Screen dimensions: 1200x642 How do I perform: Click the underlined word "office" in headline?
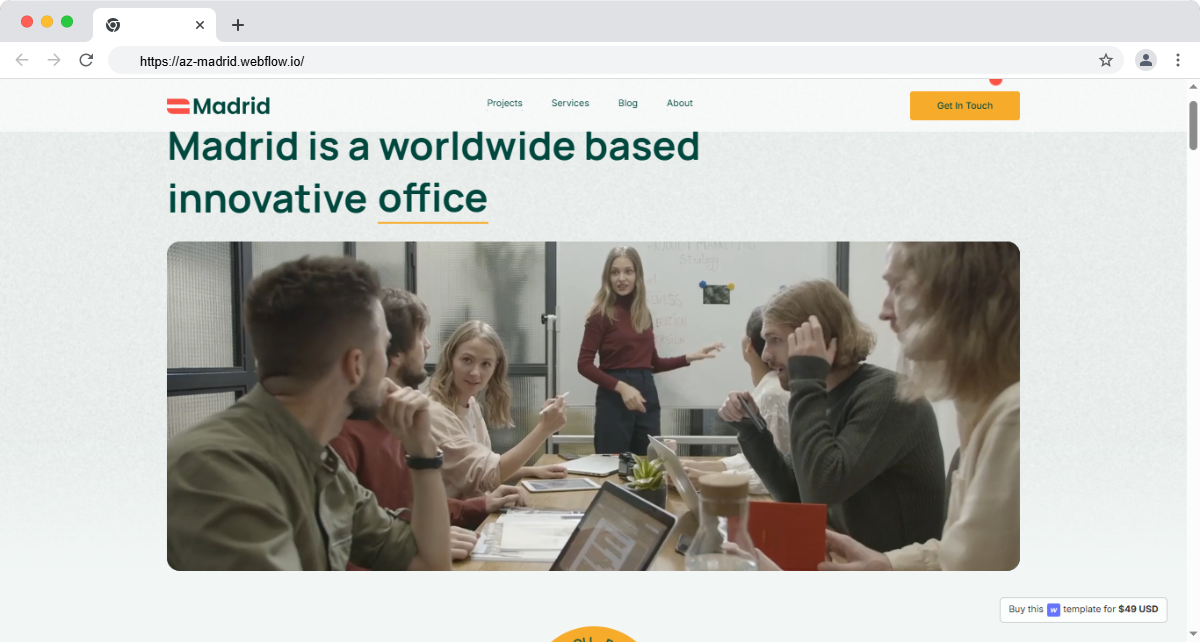tap(433, 198)
